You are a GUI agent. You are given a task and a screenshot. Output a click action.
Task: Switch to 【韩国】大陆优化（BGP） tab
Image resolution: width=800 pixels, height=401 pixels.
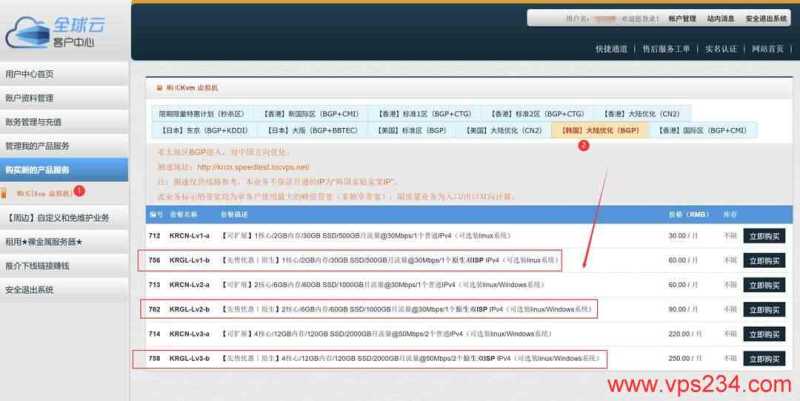point(596,130)
